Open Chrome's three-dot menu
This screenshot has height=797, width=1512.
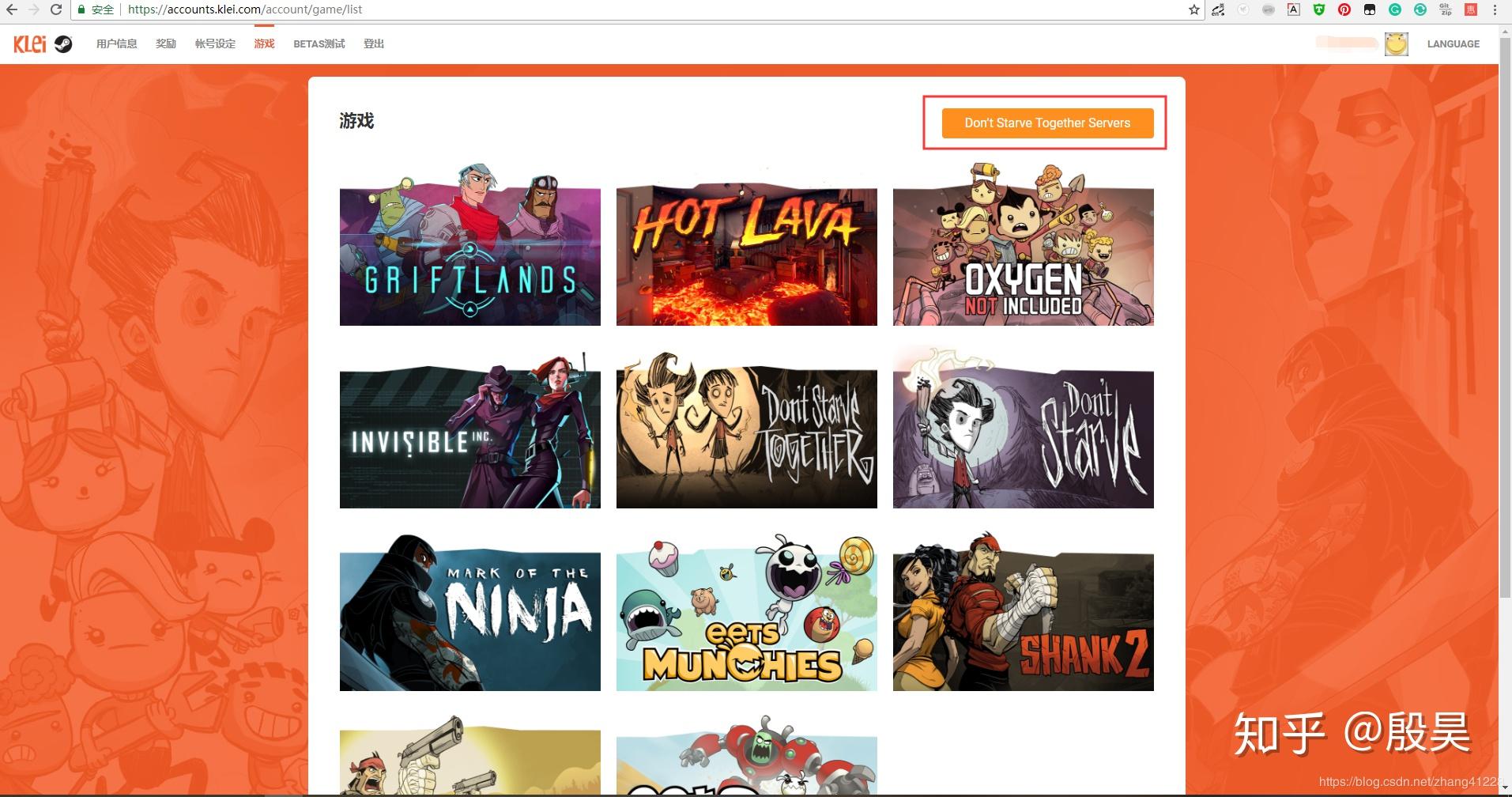pos(1495,9)
